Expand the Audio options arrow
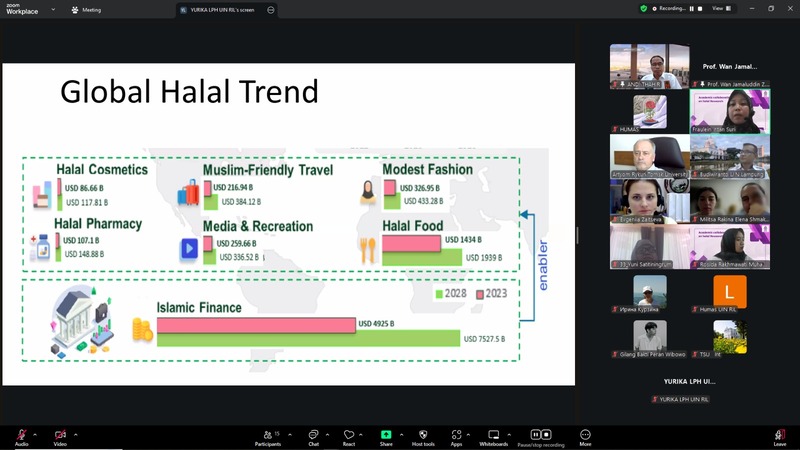 35,434
